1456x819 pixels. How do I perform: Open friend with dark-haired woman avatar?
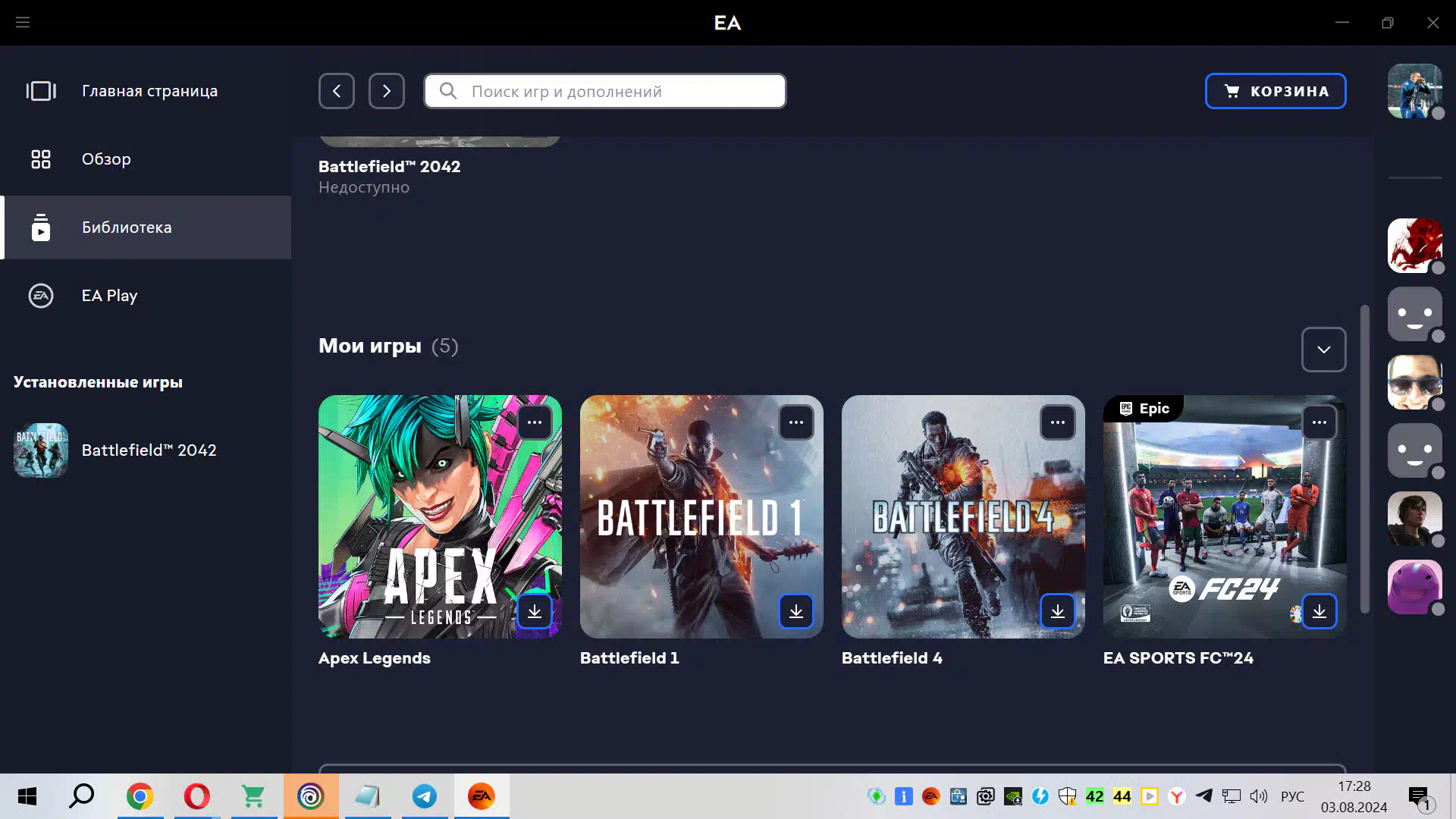tap(1415, 519)
